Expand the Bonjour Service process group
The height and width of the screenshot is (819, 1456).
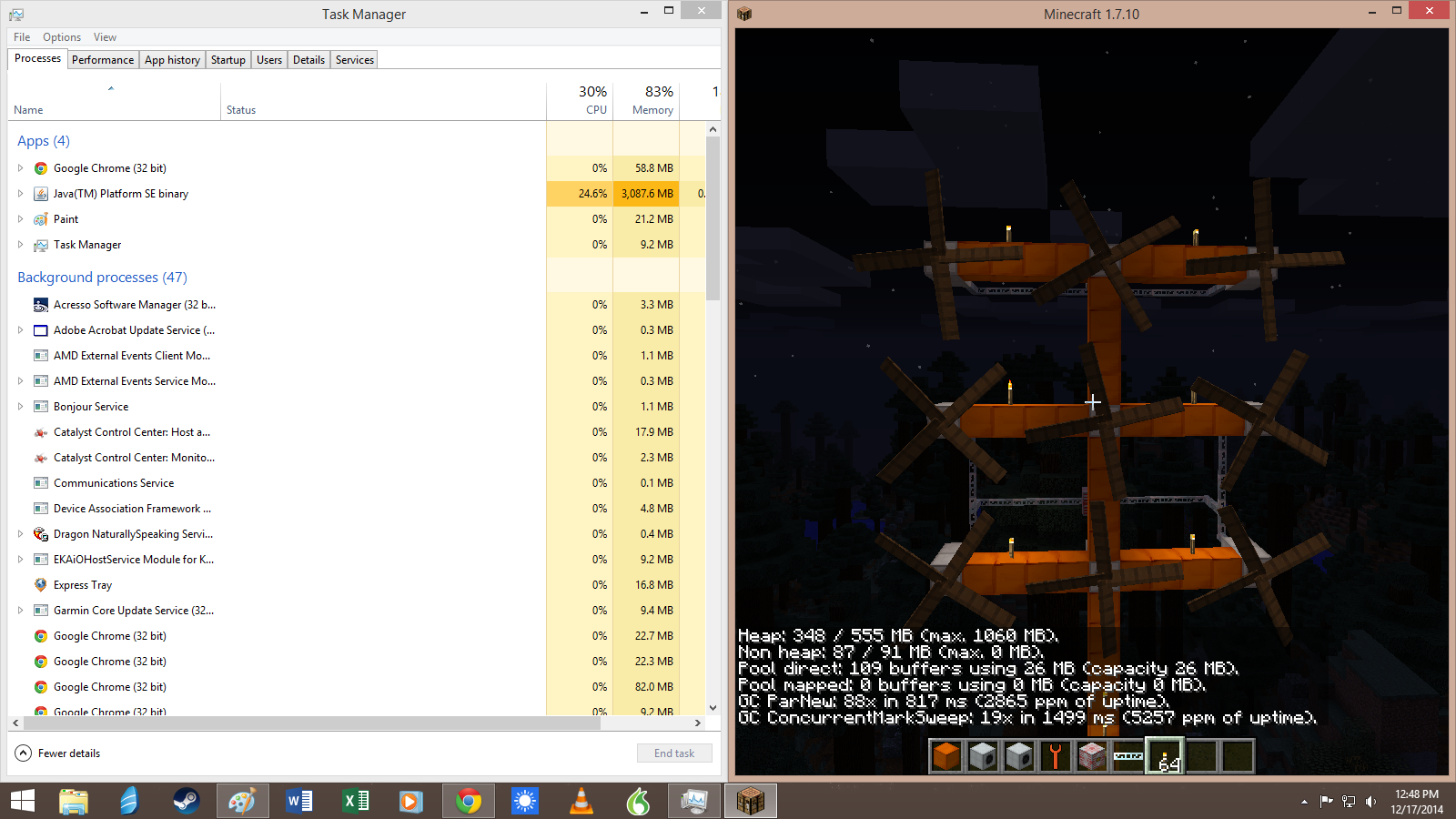tap(20, 407)
